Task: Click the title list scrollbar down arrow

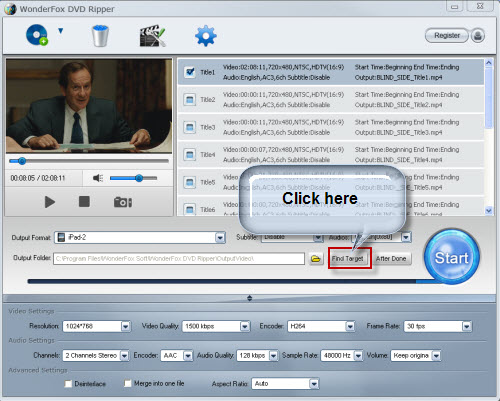Action: 489,210
